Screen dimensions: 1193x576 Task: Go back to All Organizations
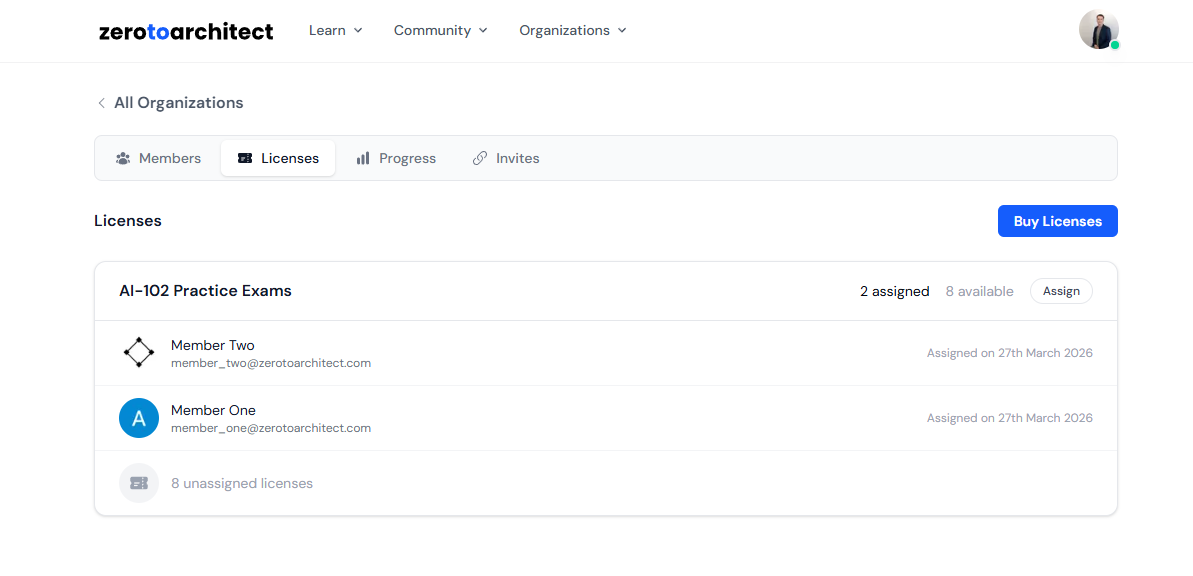178,103
